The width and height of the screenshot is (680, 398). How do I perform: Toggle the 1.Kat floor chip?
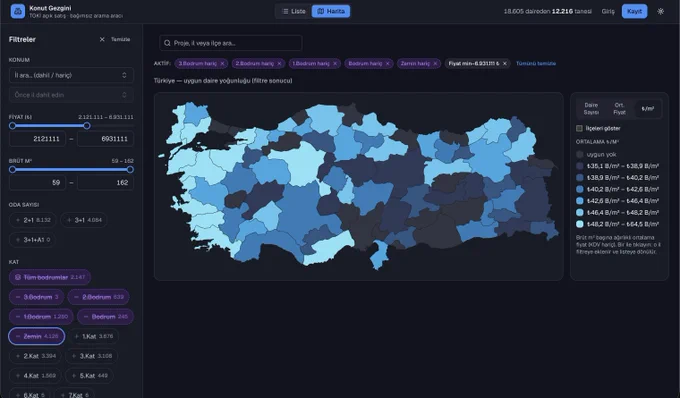(x=94, y=336)
